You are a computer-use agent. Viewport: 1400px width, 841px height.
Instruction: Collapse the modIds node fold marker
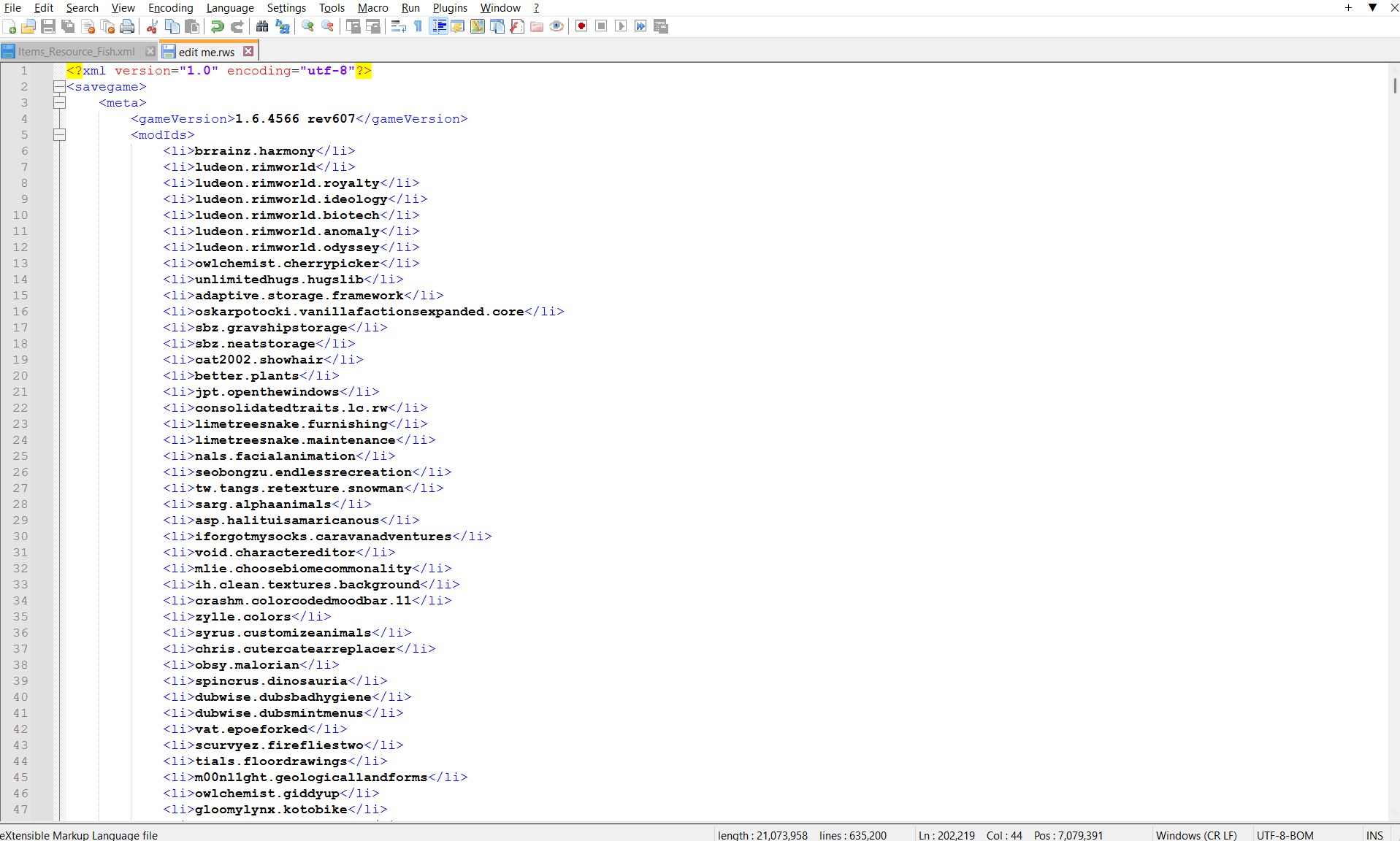click(59, 135)
